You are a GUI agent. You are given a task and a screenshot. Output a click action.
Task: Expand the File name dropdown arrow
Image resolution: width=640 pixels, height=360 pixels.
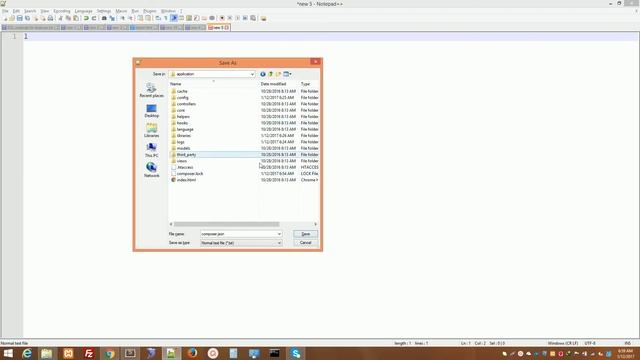point(279,234)
